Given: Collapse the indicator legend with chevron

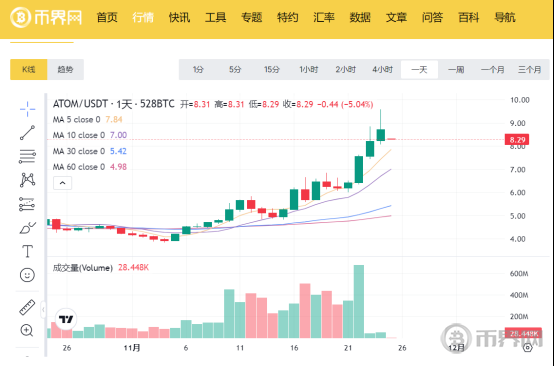Looking at the screenshot, I should pyautogui.click(x=63, y=183).
